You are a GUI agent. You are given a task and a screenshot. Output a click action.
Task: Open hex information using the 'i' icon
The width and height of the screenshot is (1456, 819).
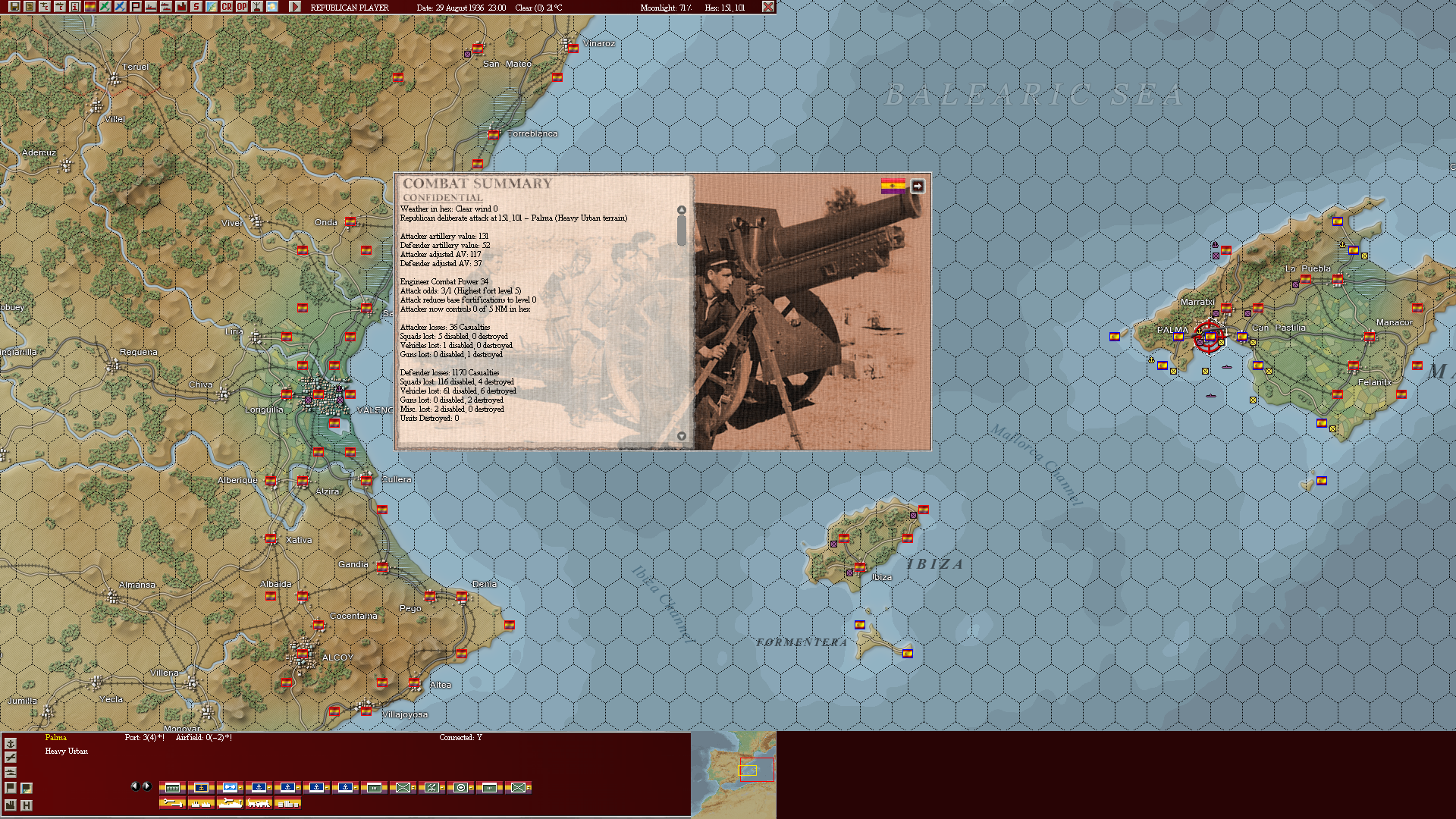[74, 7]
